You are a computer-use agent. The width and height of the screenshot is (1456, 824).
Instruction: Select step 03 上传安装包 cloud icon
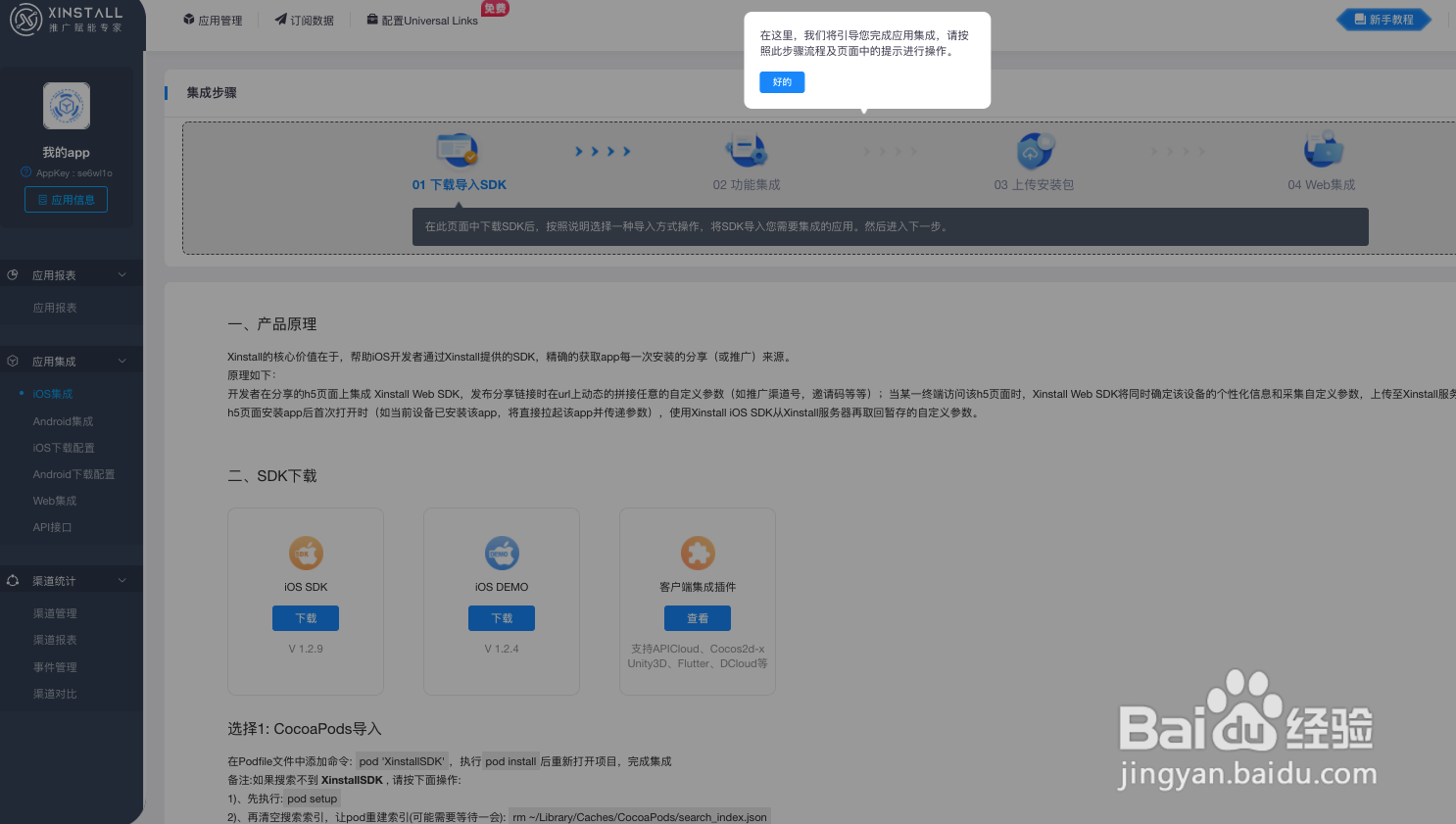coord(1034,149)
